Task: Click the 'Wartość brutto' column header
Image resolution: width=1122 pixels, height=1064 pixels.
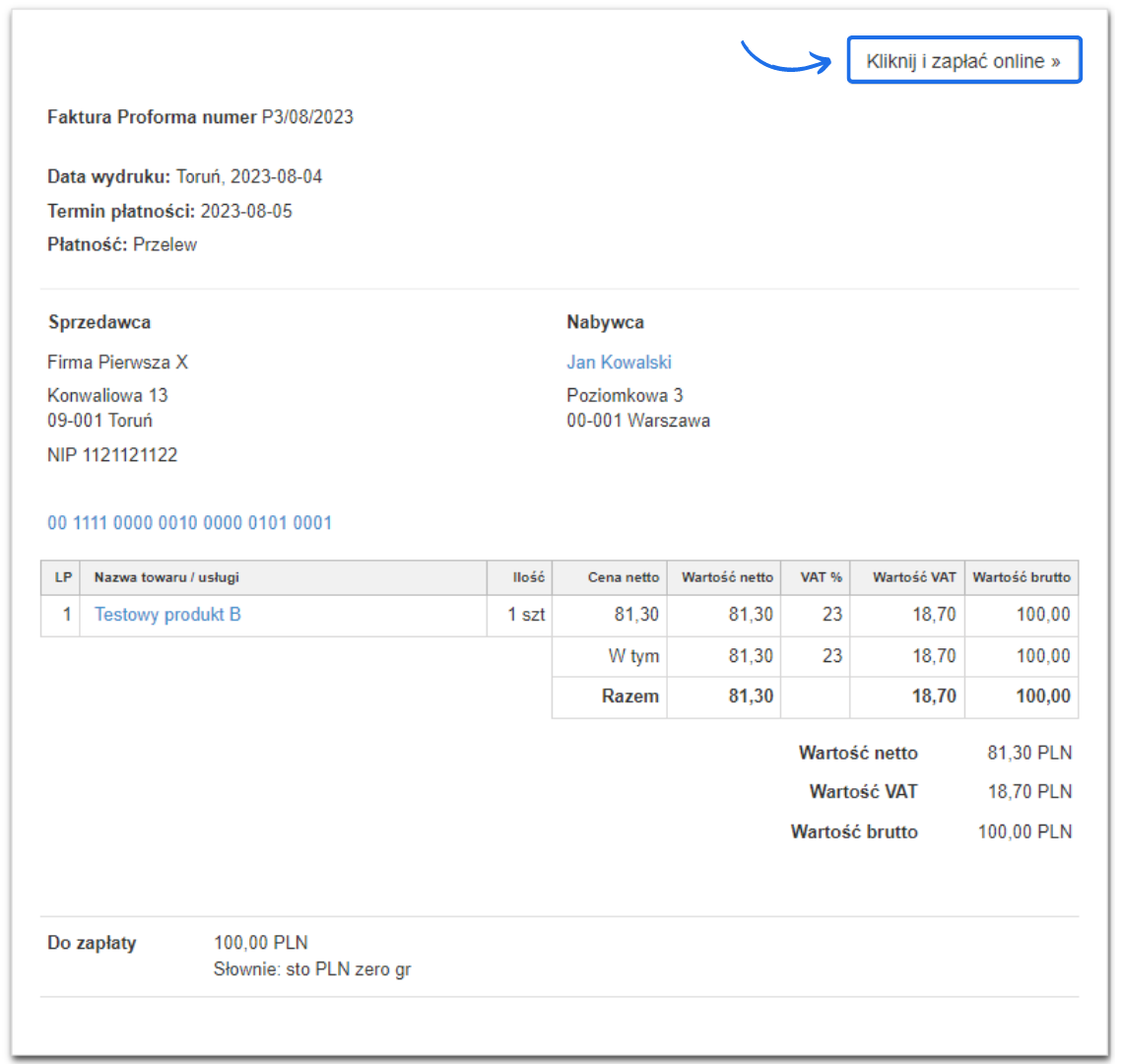Action: [x=1022, y=577]
